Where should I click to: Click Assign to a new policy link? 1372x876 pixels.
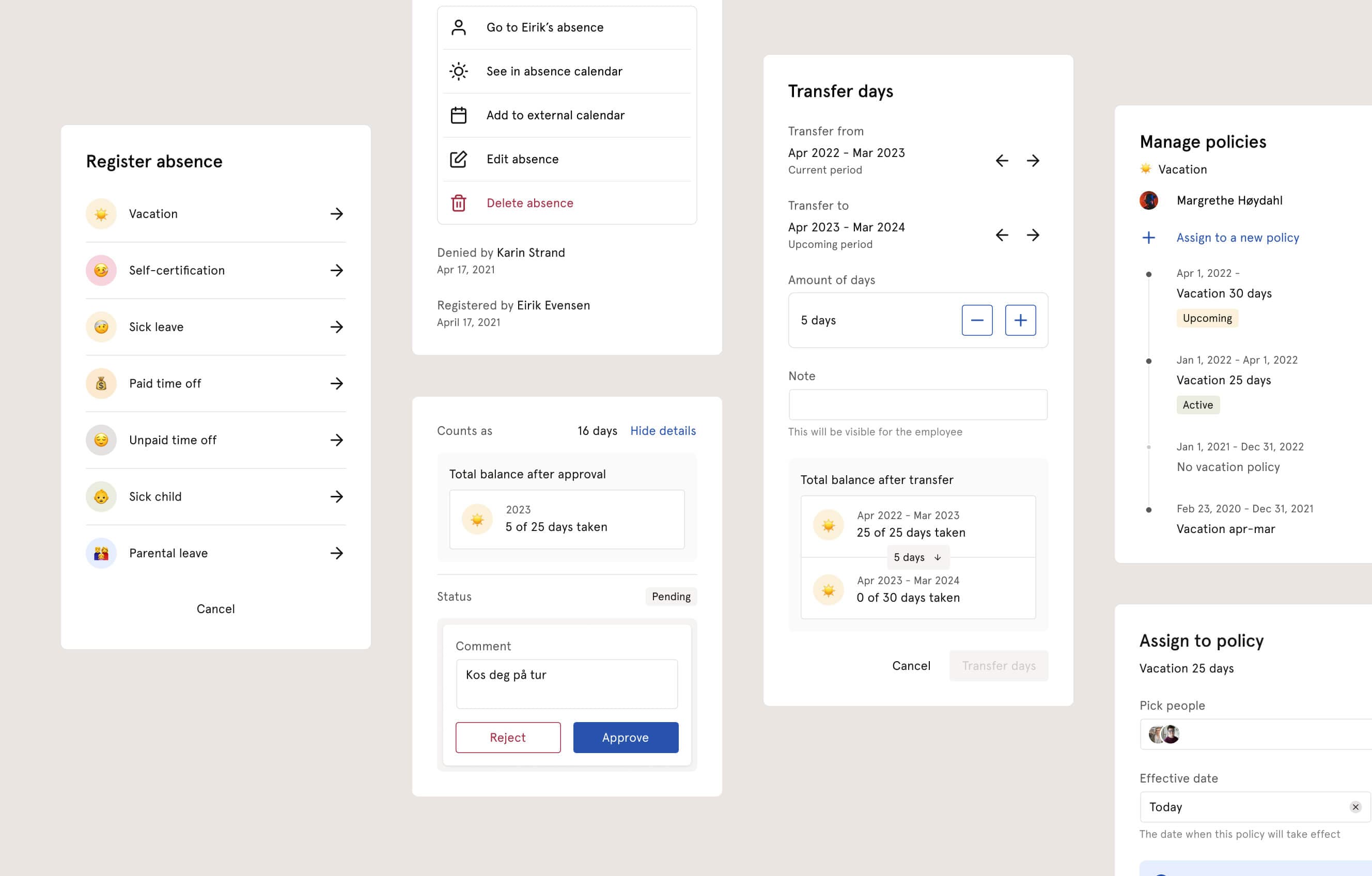coord(1237,237)
